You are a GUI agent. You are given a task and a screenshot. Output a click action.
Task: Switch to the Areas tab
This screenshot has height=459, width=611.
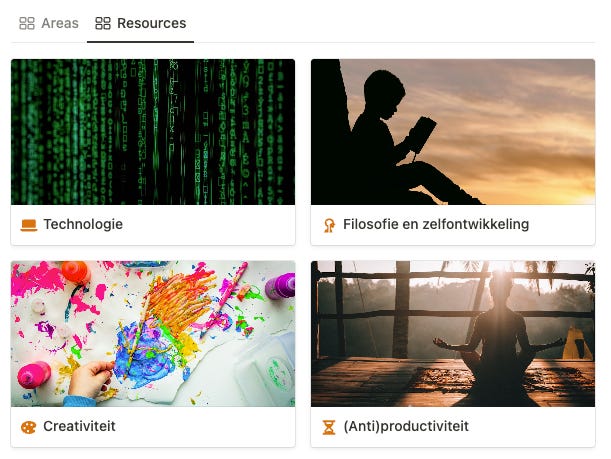(x=49, y=23)
